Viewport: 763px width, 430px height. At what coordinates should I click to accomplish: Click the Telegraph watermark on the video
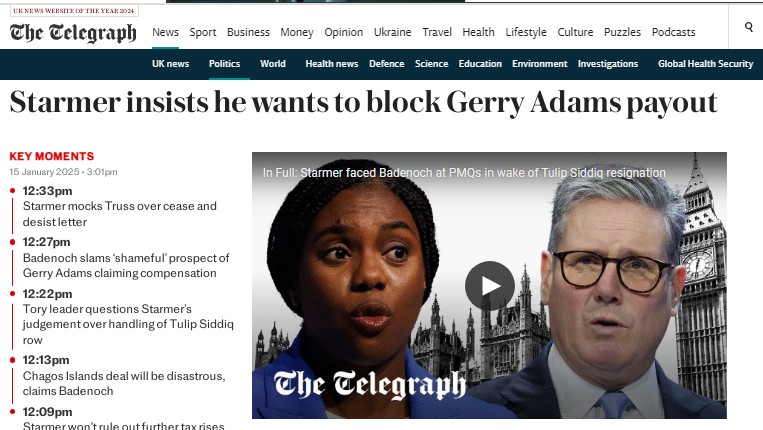[369, 384]
